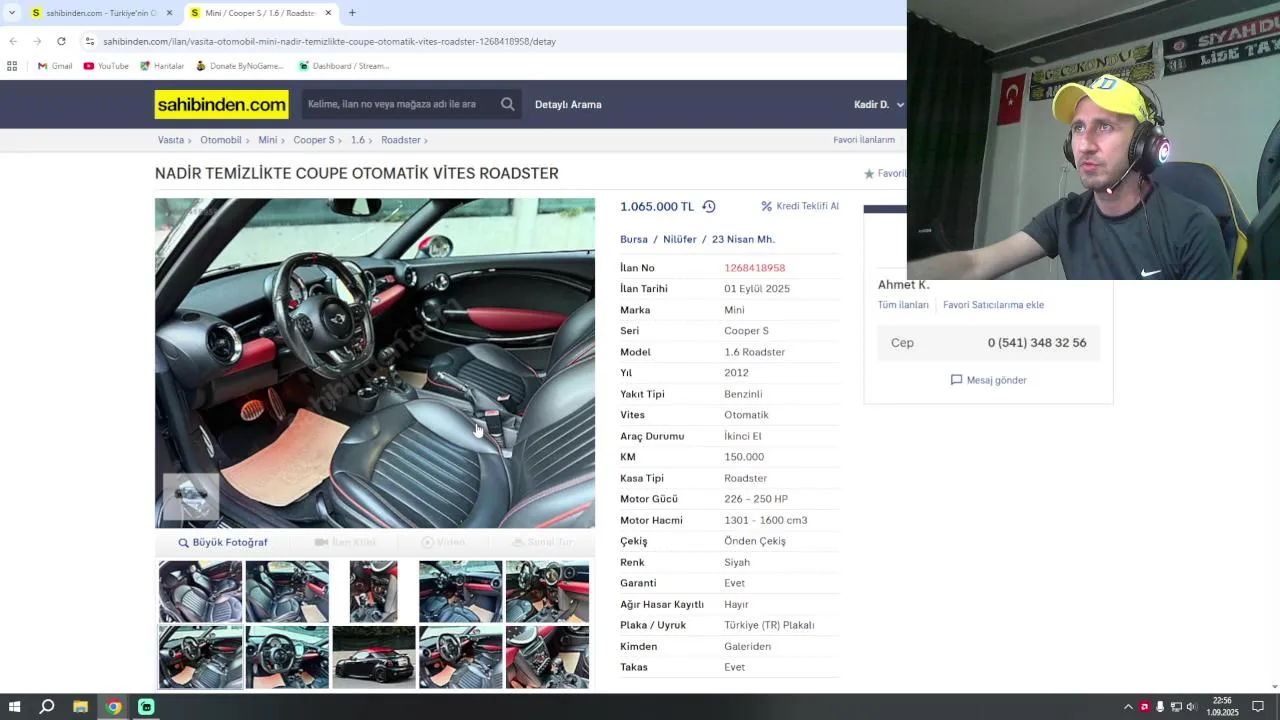Click the Mini breadcrumb link
Image resolution: width=1280 pixels, height=720 pixels.
[267, 140]
